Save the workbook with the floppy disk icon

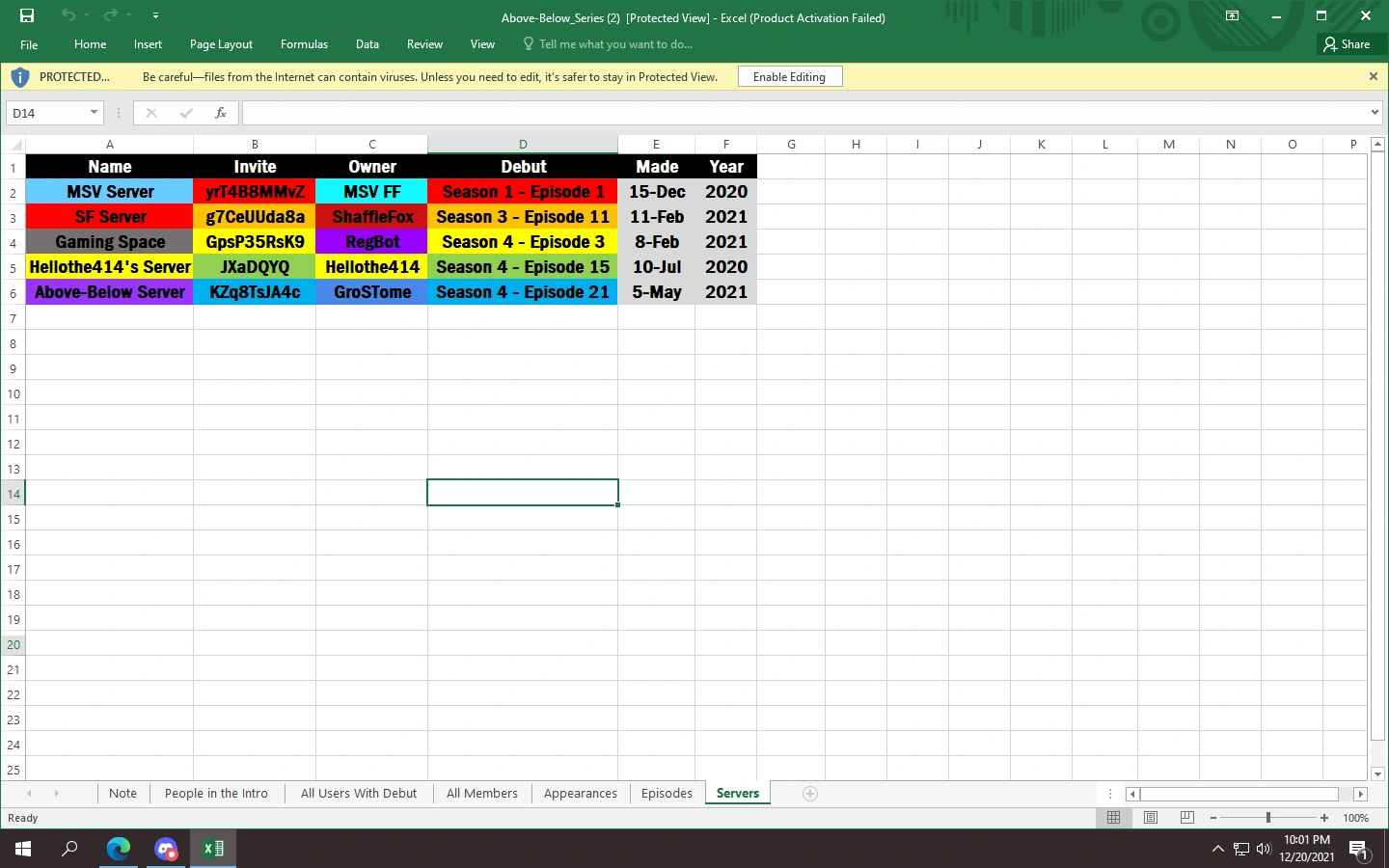coord(27,15)
